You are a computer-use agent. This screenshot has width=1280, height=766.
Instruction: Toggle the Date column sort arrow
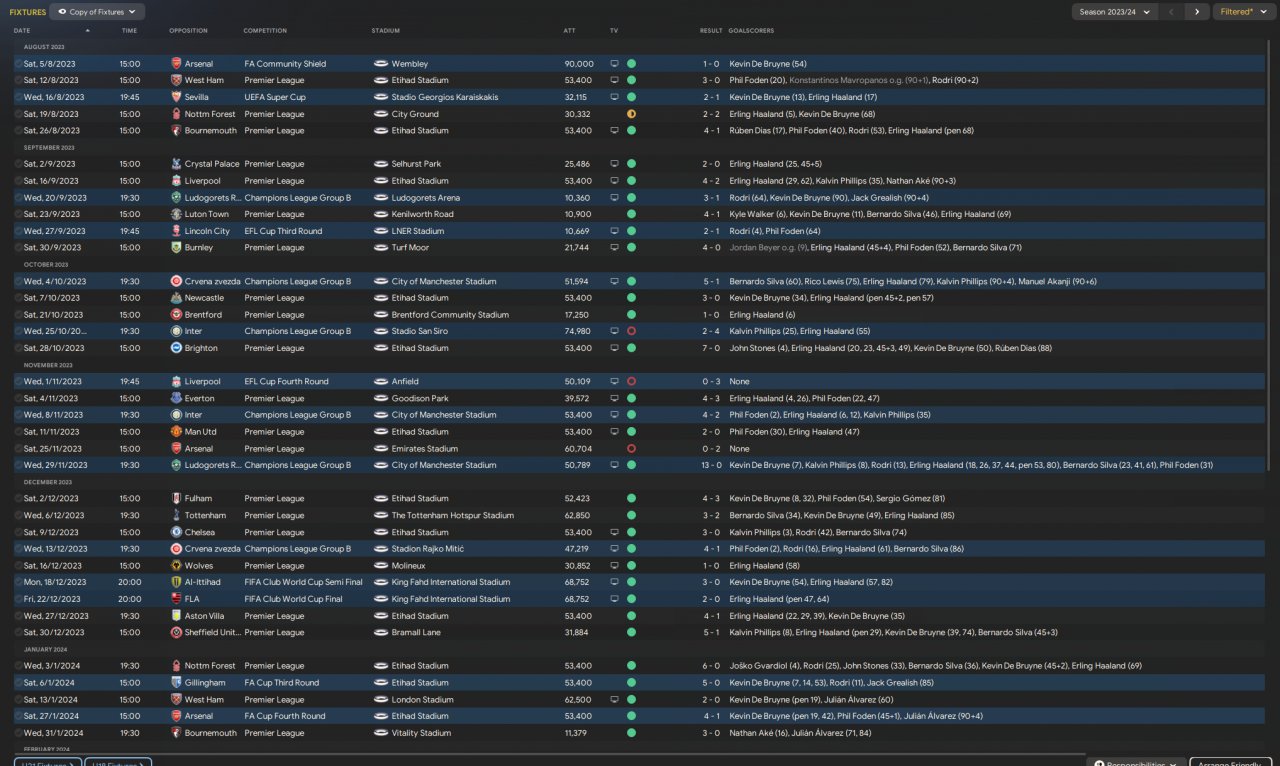tap(87, 31)
